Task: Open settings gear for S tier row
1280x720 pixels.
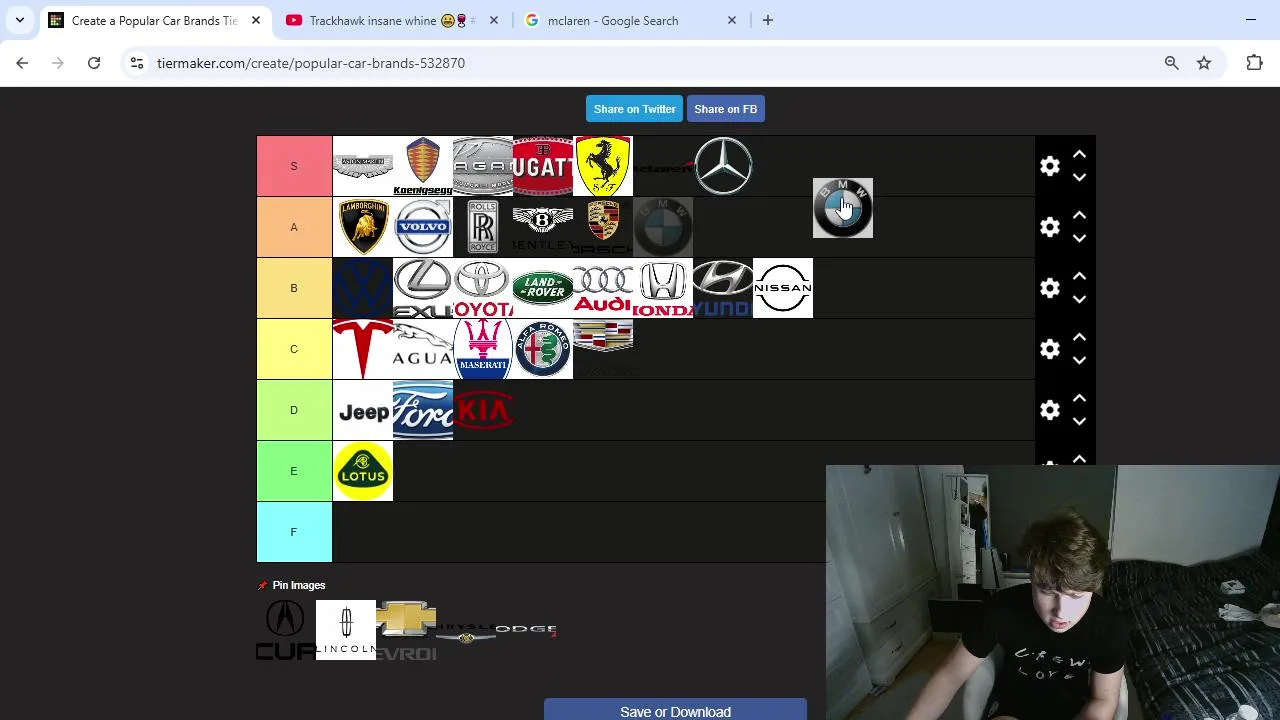Action: 1049,166
